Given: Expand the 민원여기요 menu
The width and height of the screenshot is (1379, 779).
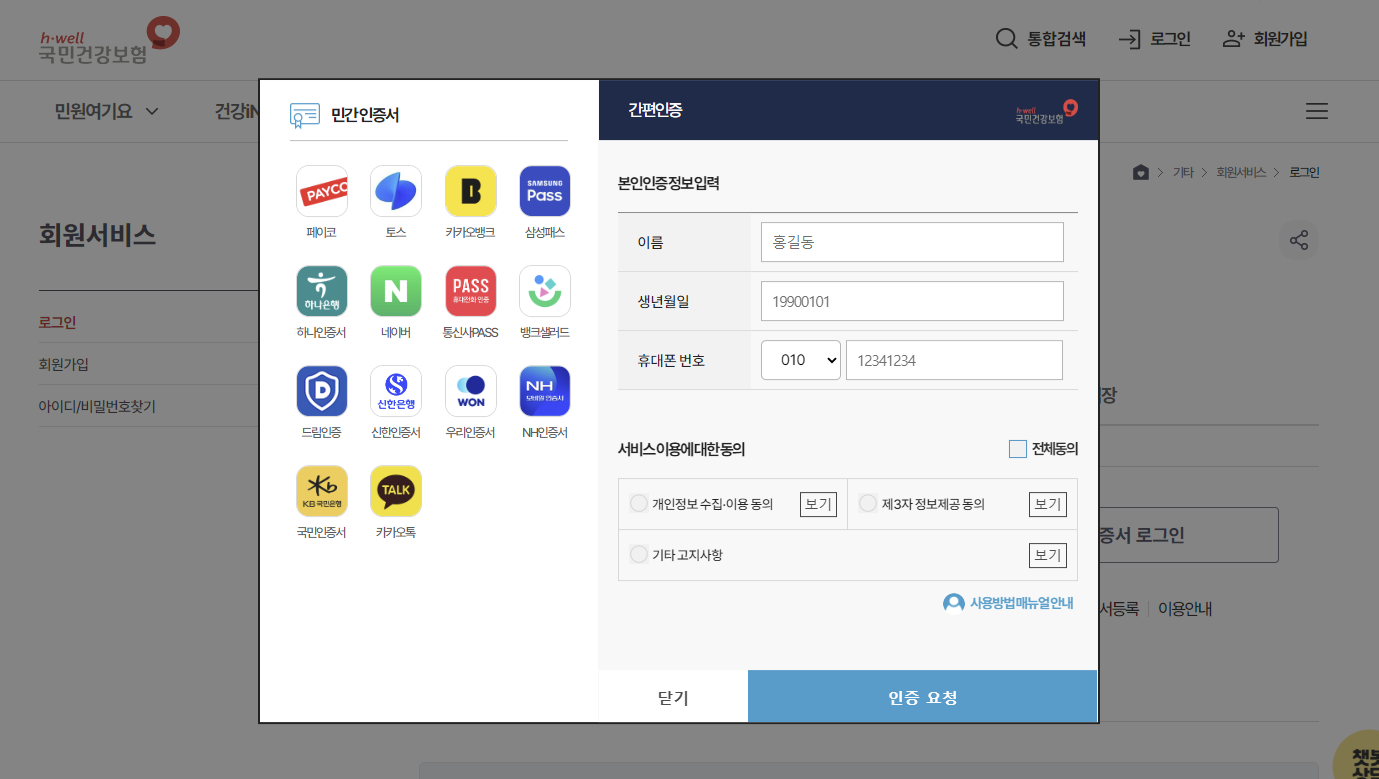Looking at the screenshot, I should 107,111.
